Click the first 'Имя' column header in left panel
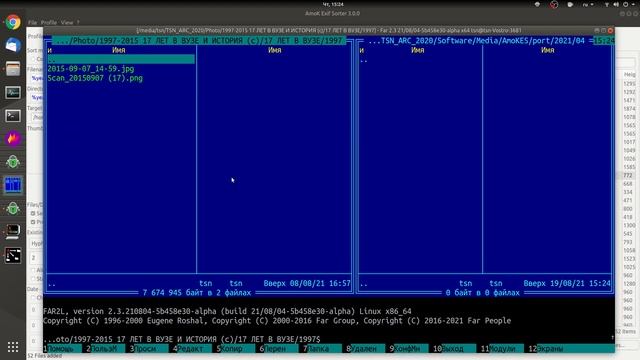Viewport: 640px width, 360px height. coord(118,50)
